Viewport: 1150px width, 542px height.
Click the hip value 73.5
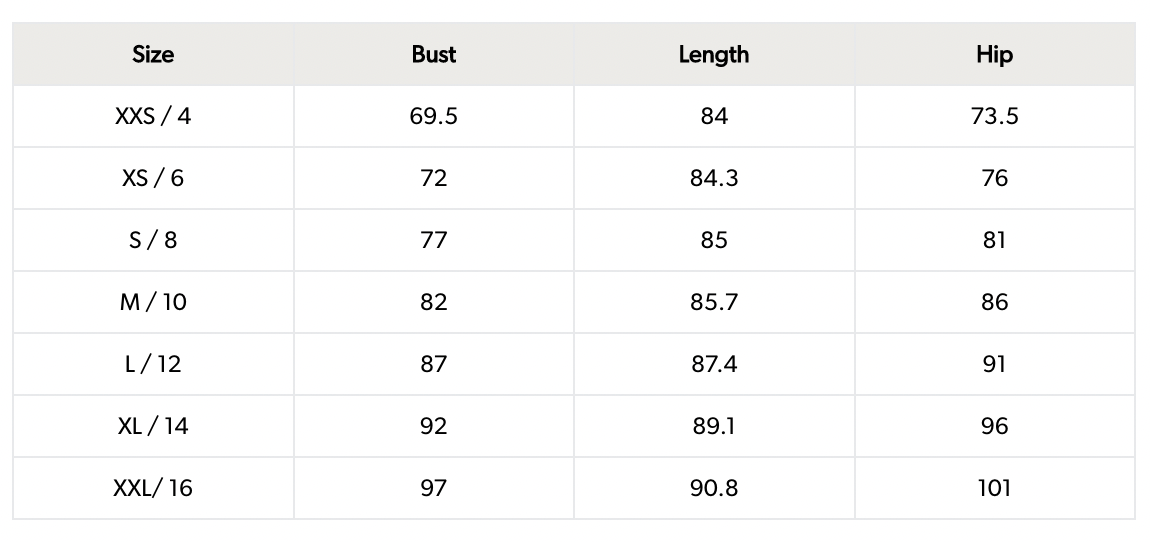coord(994,116)
